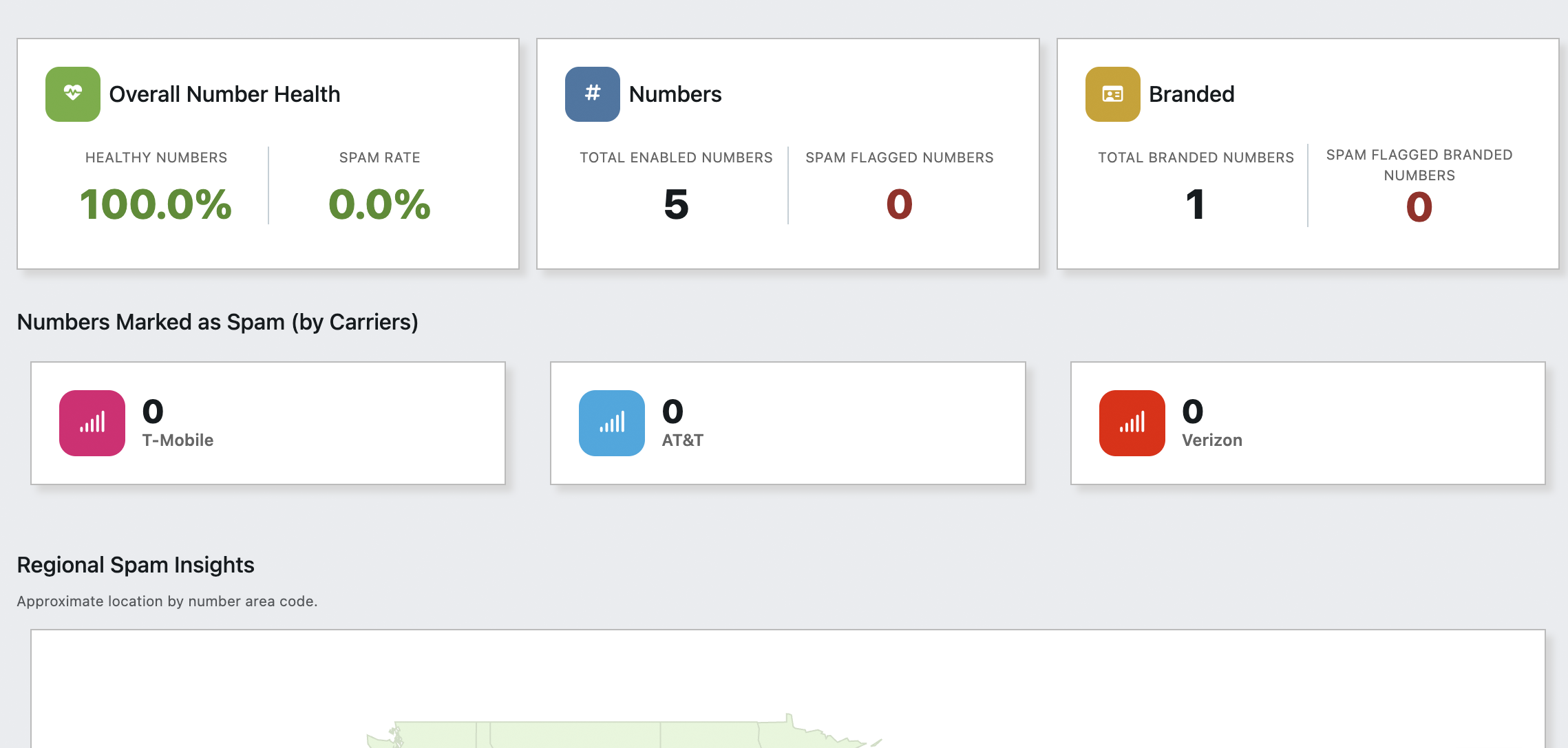Click the TOTAL ENABLED NUMBERS label
Viewport: 1568px width, 748px height.
tap(676, 158)
